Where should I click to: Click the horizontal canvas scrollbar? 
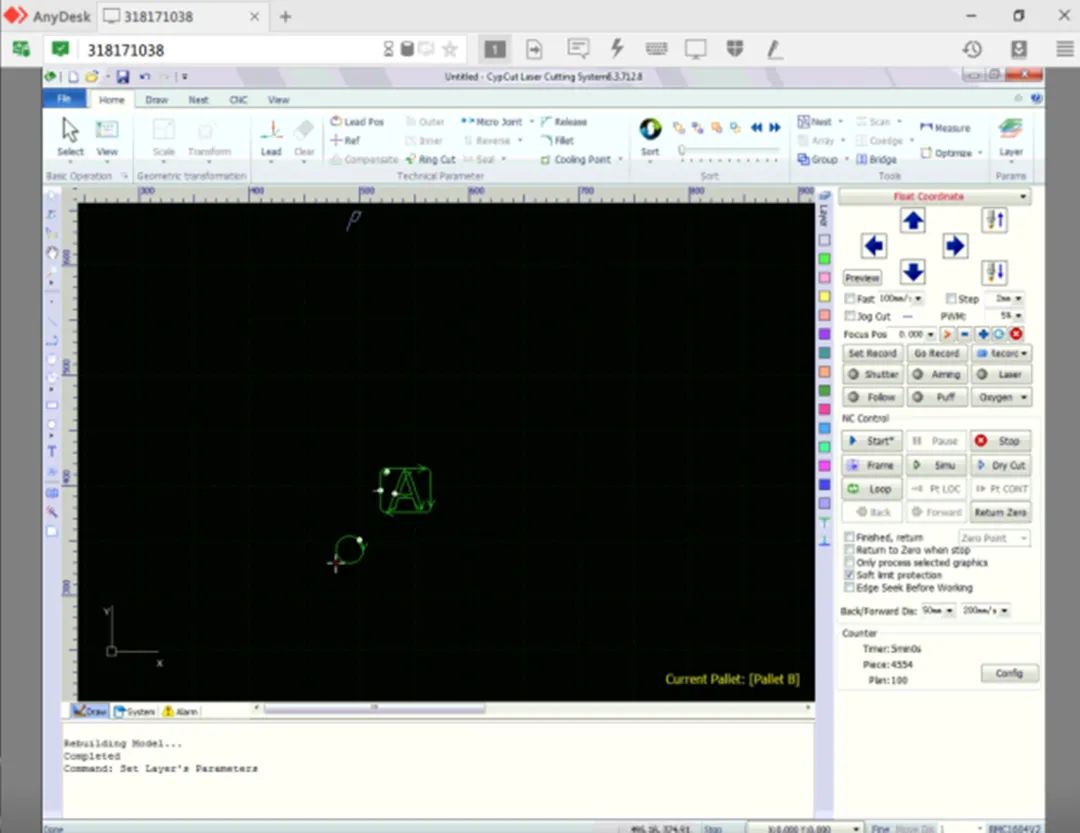(374, 708)
